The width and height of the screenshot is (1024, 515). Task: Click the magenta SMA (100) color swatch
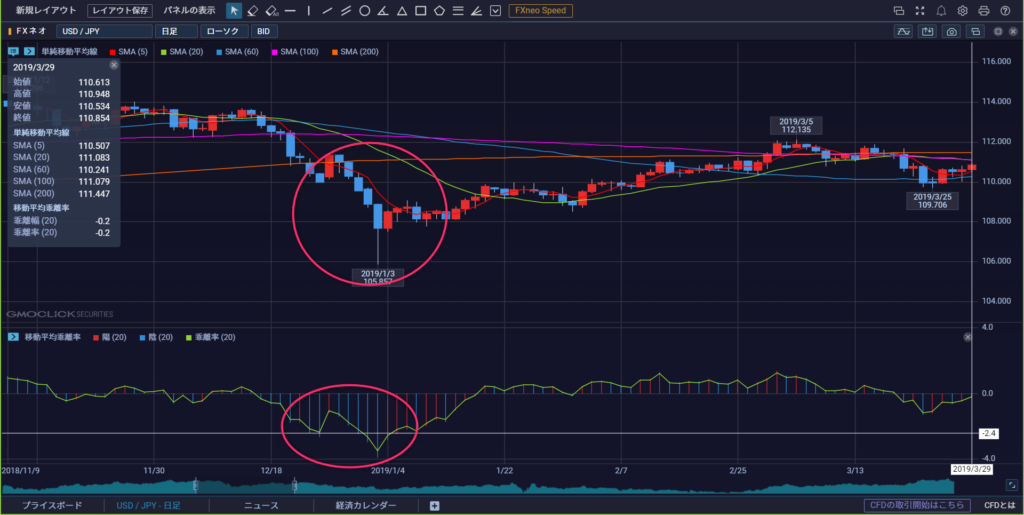[275, 52]
